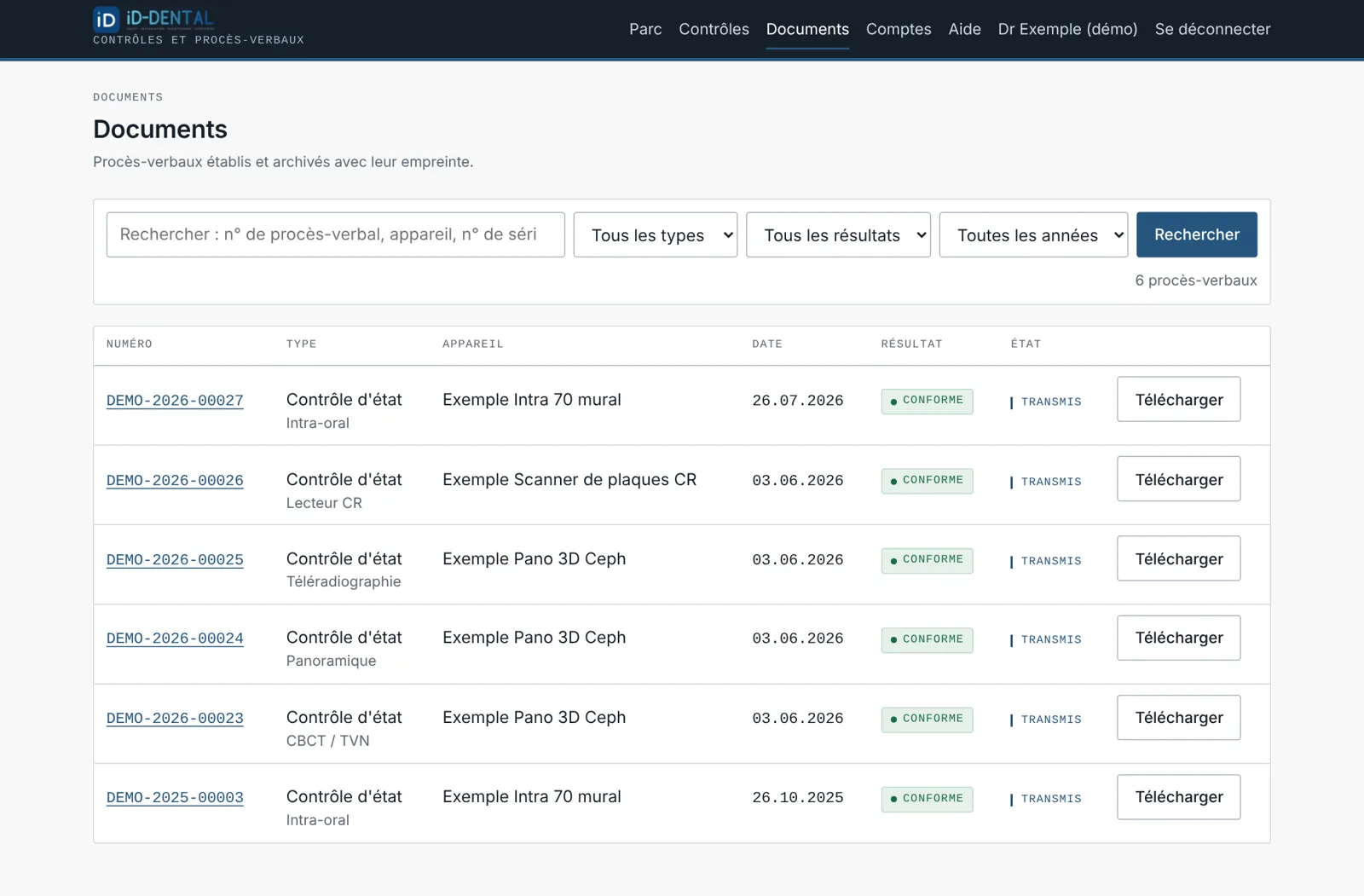Click the Lecteur CR subtype text
Image resolution: width=1364 pixels, height=896 pixels.
(x=324, y=503)
